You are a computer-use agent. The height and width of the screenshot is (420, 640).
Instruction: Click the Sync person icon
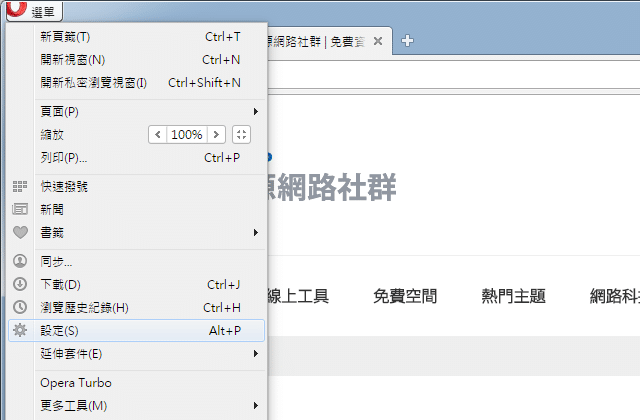(x=19, y=261)
